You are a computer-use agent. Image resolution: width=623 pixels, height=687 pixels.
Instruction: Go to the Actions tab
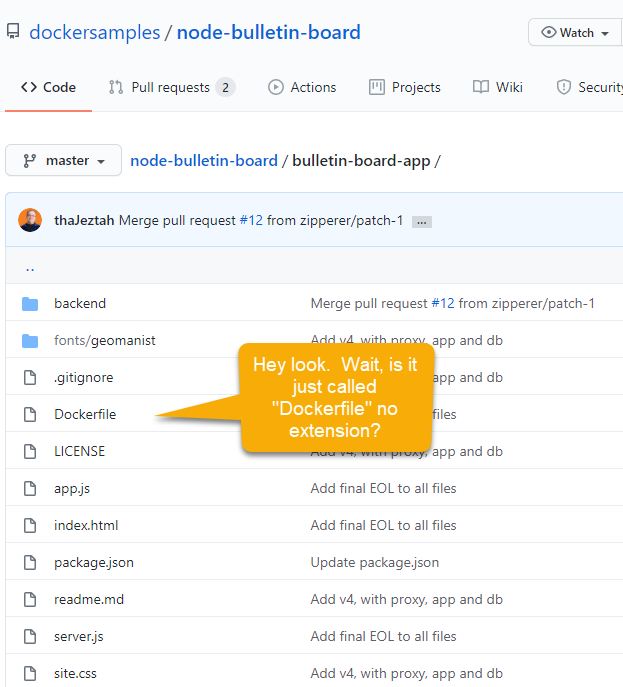click(x=302, y=87)
